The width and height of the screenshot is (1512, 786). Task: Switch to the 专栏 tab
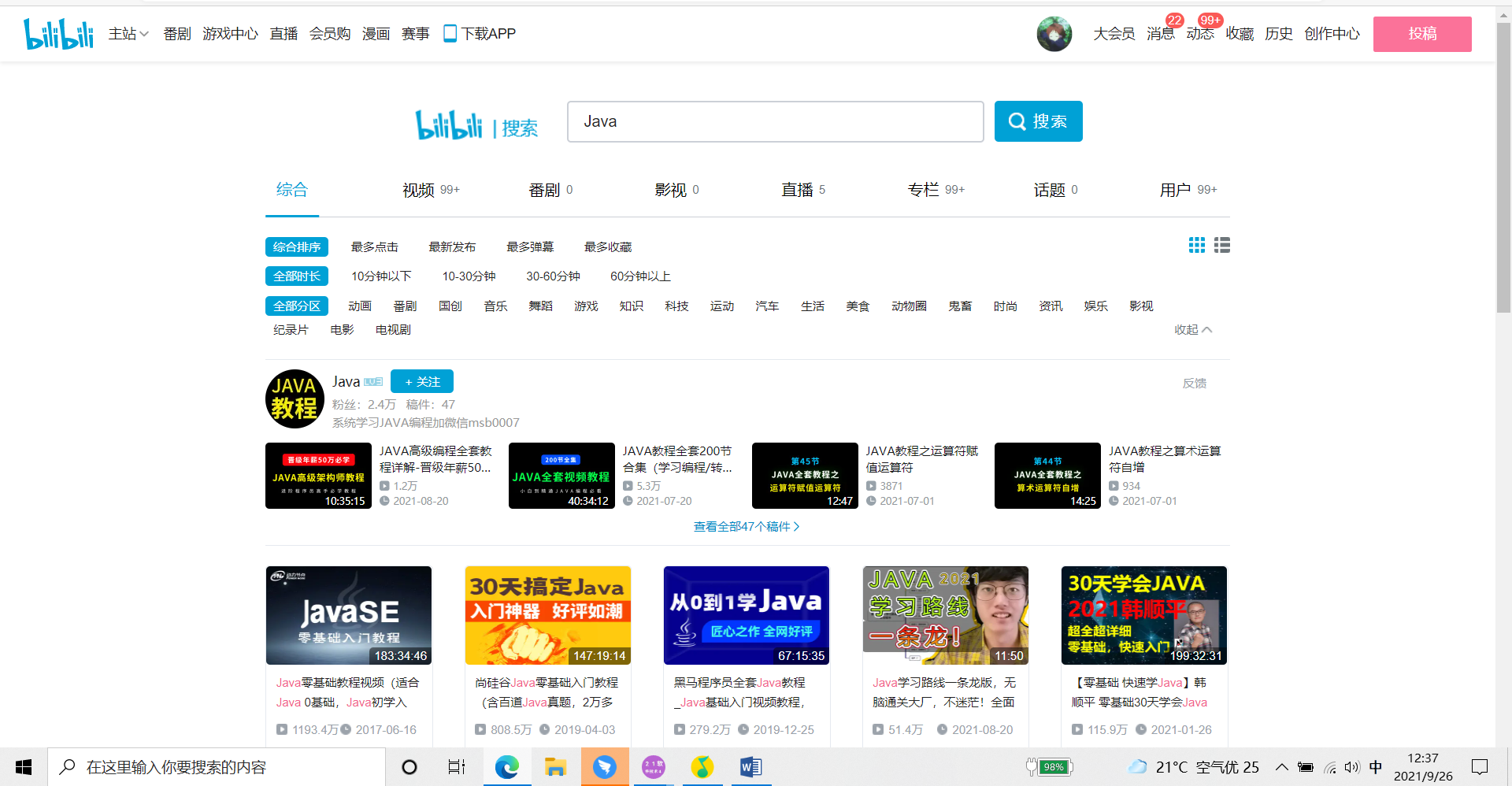[x=936, y=190]
